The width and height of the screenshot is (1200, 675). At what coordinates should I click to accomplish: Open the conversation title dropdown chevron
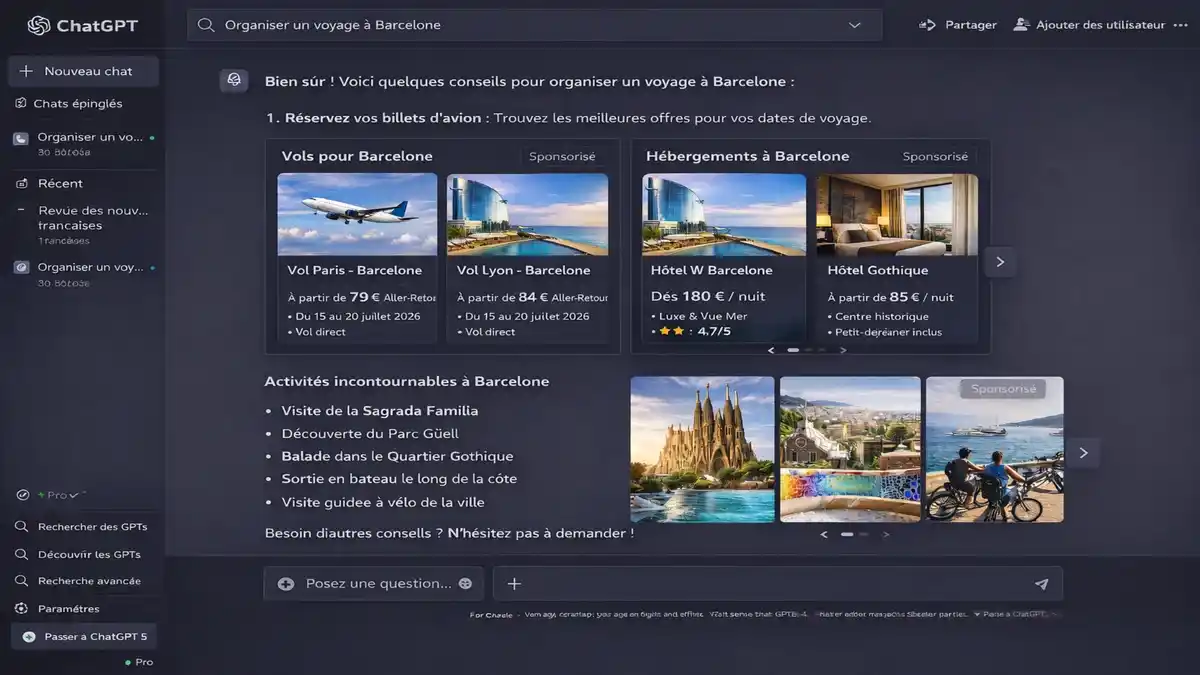click(x=854, y=24)
